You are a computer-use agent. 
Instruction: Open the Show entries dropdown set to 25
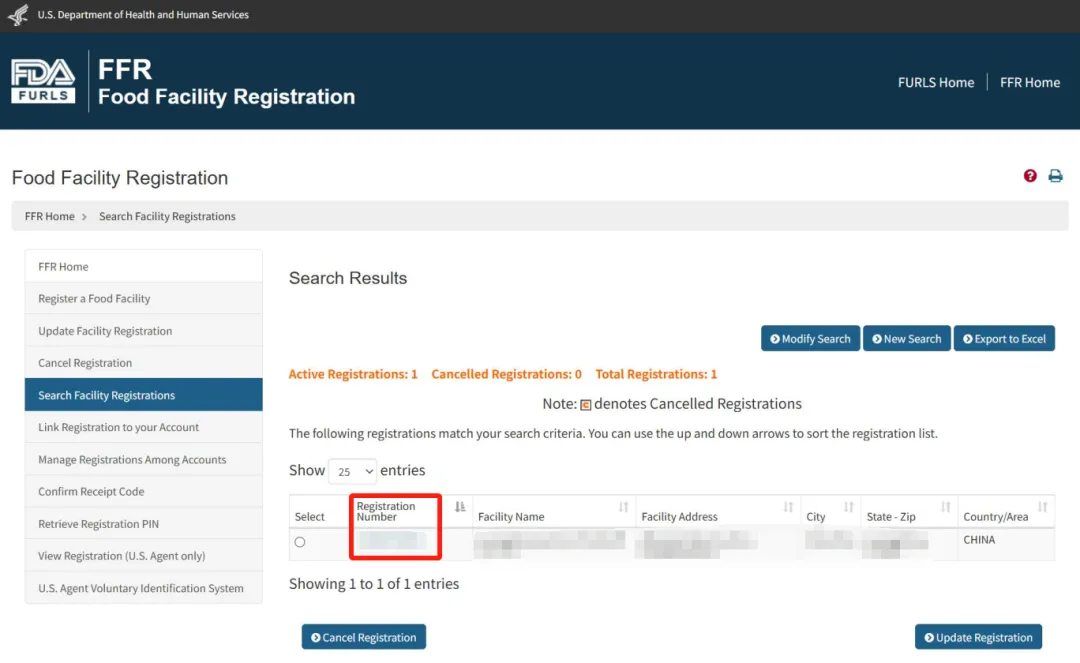pos(353,471)
